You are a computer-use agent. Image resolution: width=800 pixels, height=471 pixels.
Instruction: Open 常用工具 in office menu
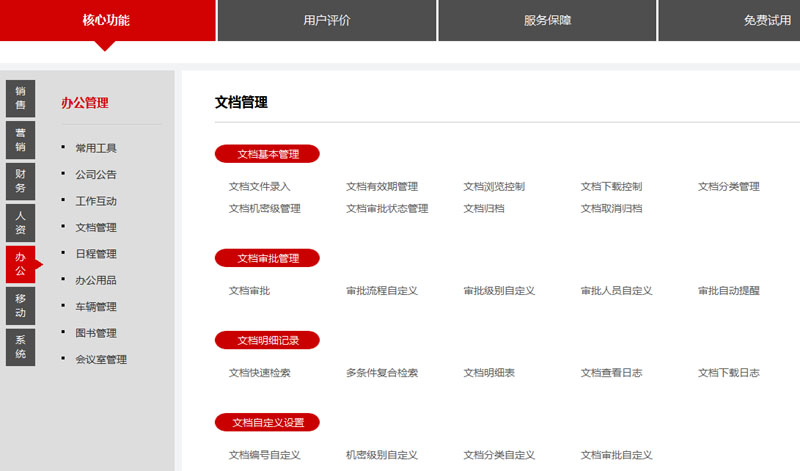96,148
